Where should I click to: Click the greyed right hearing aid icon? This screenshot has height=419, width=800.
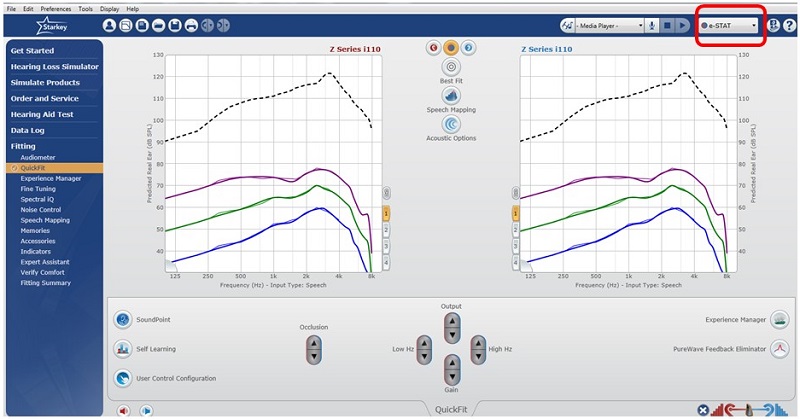click(223, 25)
